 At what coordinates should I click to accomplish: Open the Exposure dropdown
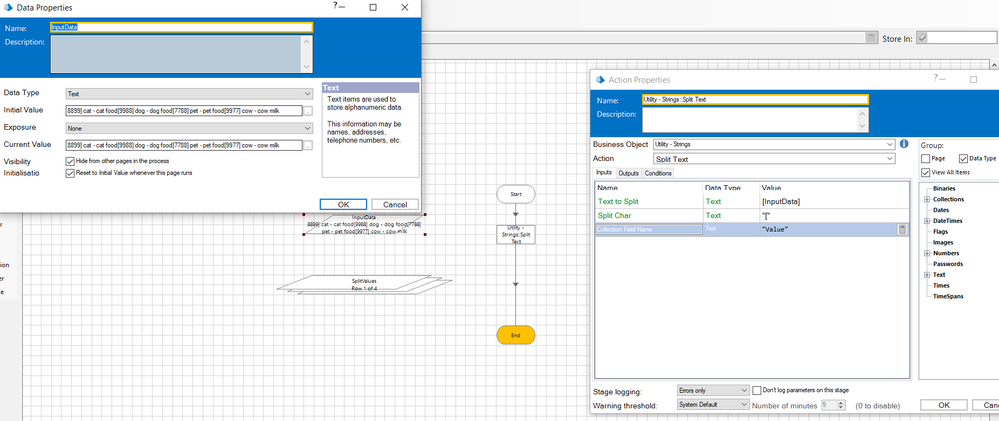[x=188, y=128]
